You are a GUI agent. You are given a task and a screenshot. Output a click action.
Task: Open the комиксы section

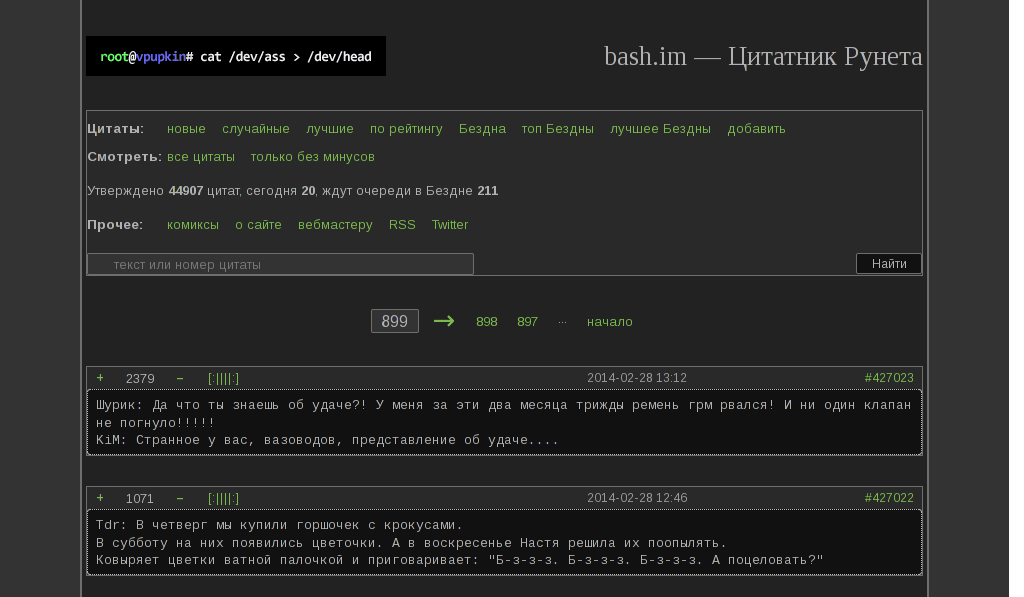pyautogui.click(x=193, y=224)
